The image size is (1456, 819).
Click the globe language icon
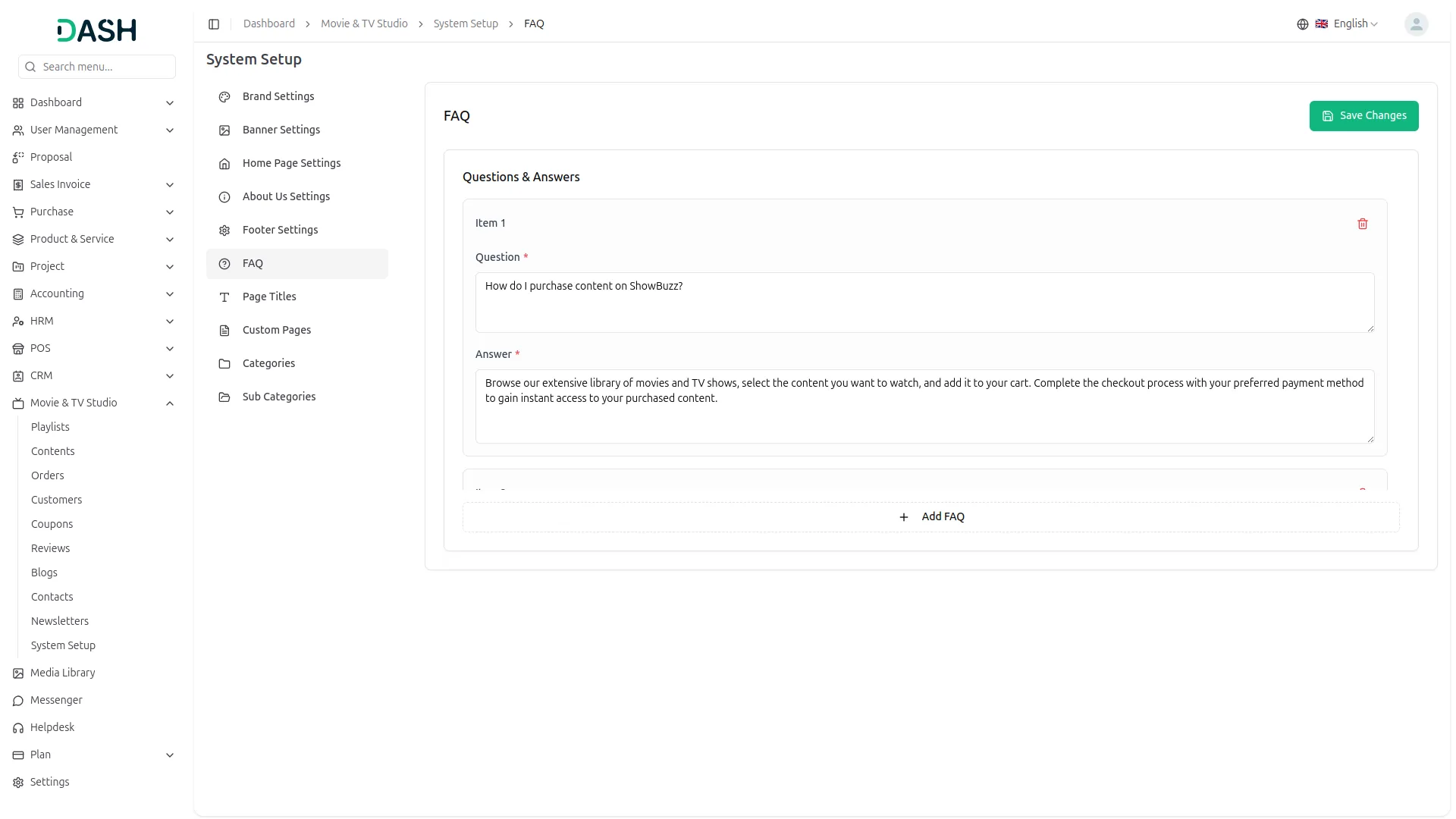point(1302,24)
